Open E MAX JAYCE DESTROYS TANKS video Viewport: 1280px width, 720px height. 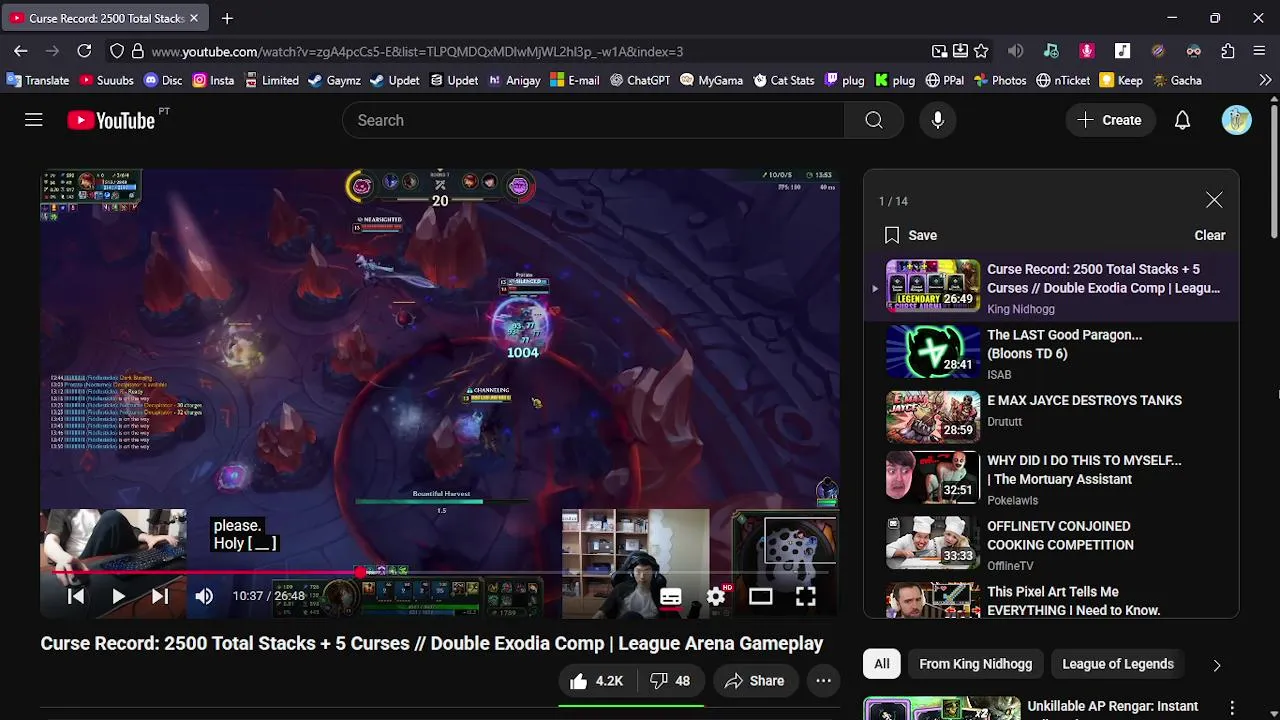tap(1084, 400)
